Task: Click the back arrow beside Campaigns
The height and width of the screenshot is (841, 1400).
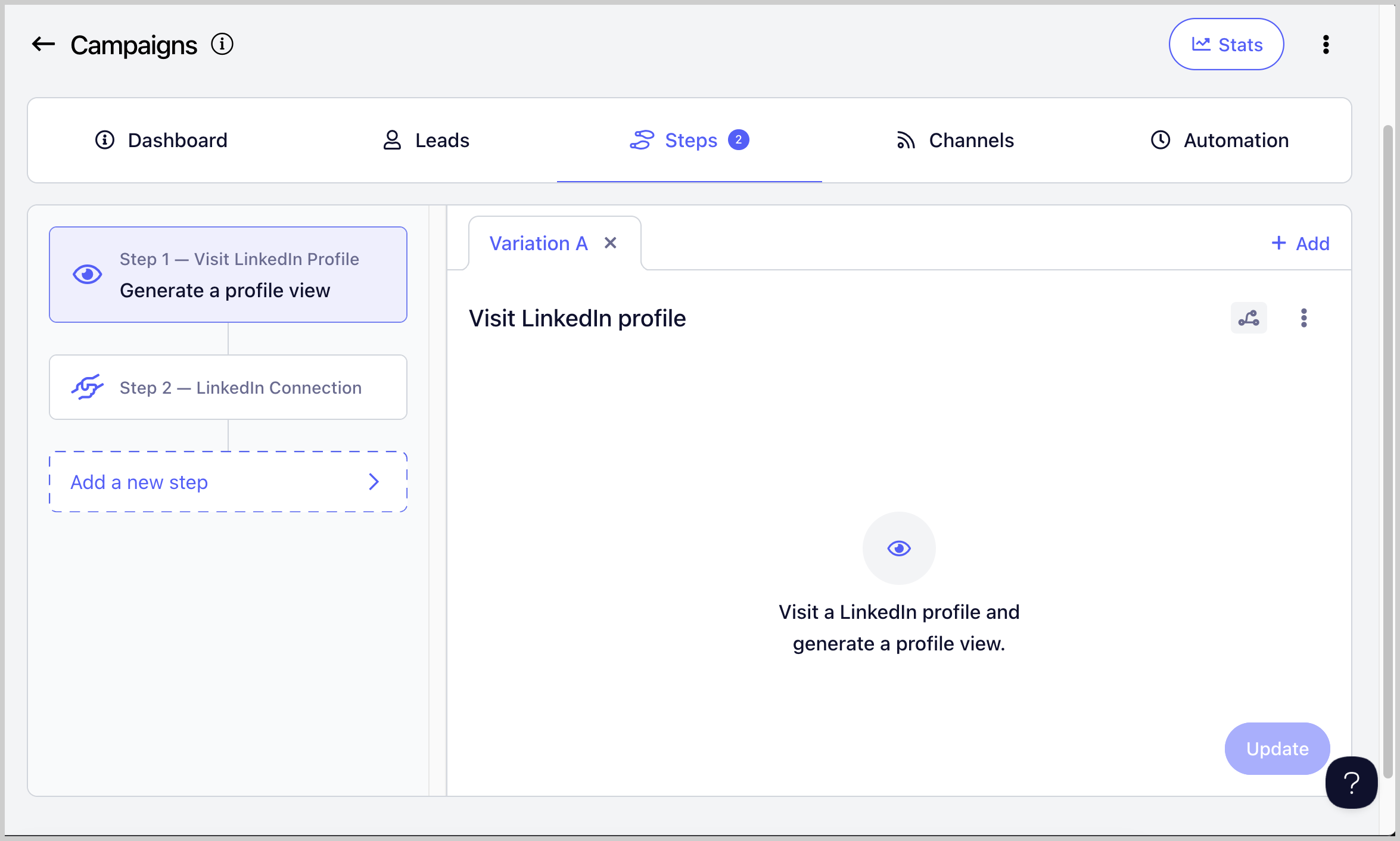Action: [43, 45]
